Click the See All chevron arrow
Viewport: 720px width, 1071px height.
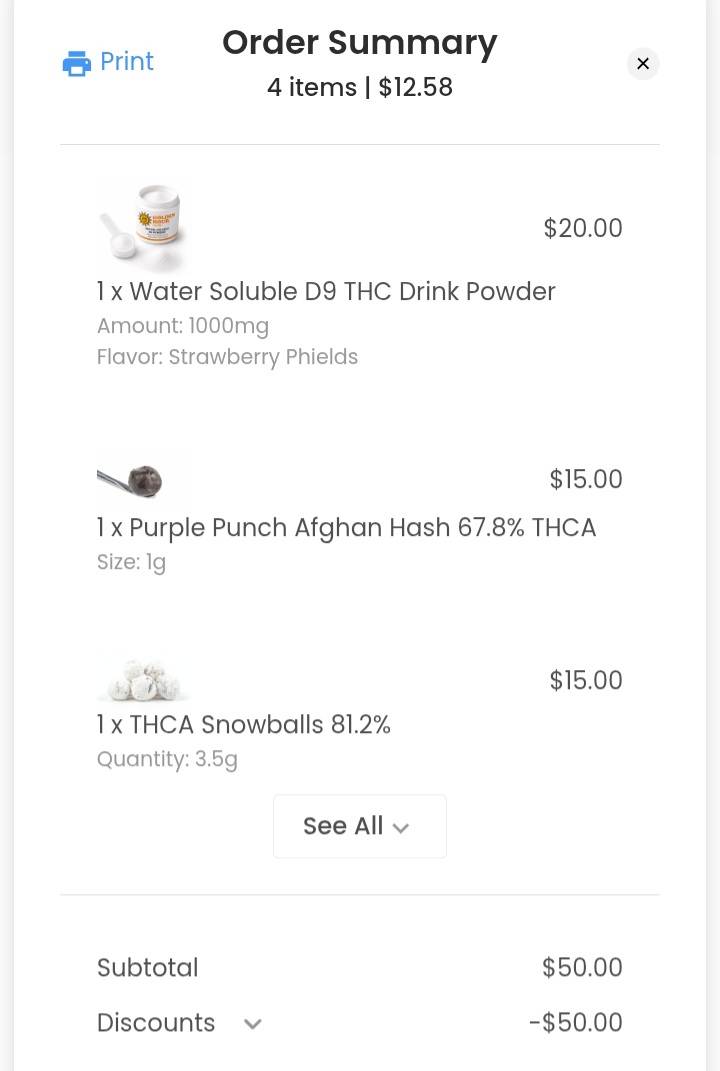pos(401,828)
